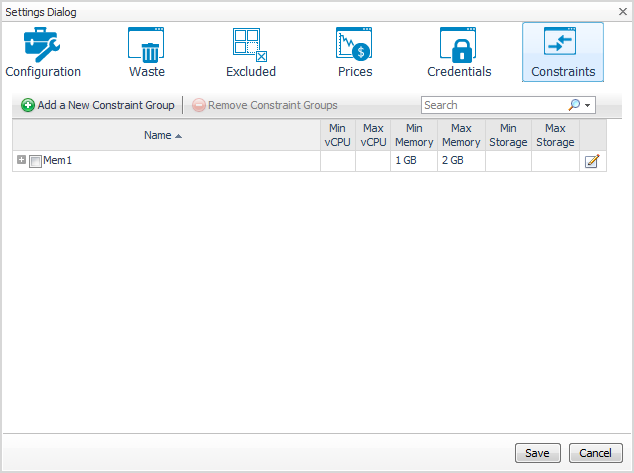Select the Constraints tab
The image size is (634, 473).
[x=563, y=52]
